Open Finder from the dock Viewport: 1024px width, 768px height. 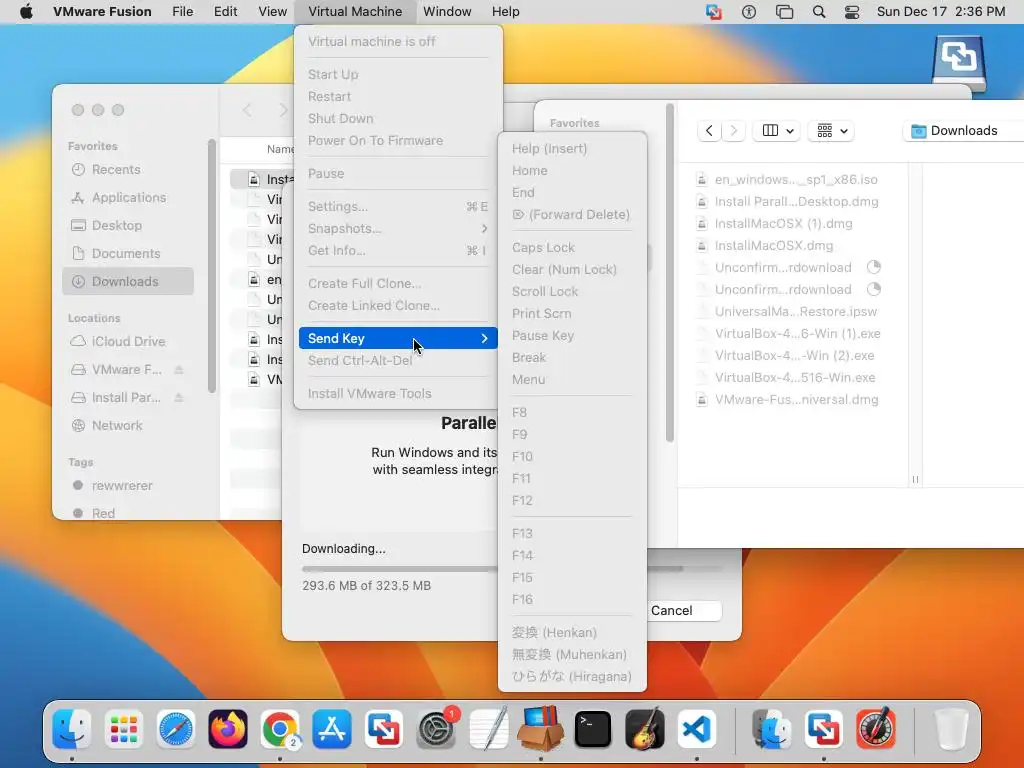pyautogui.click(x=71, y=729)
